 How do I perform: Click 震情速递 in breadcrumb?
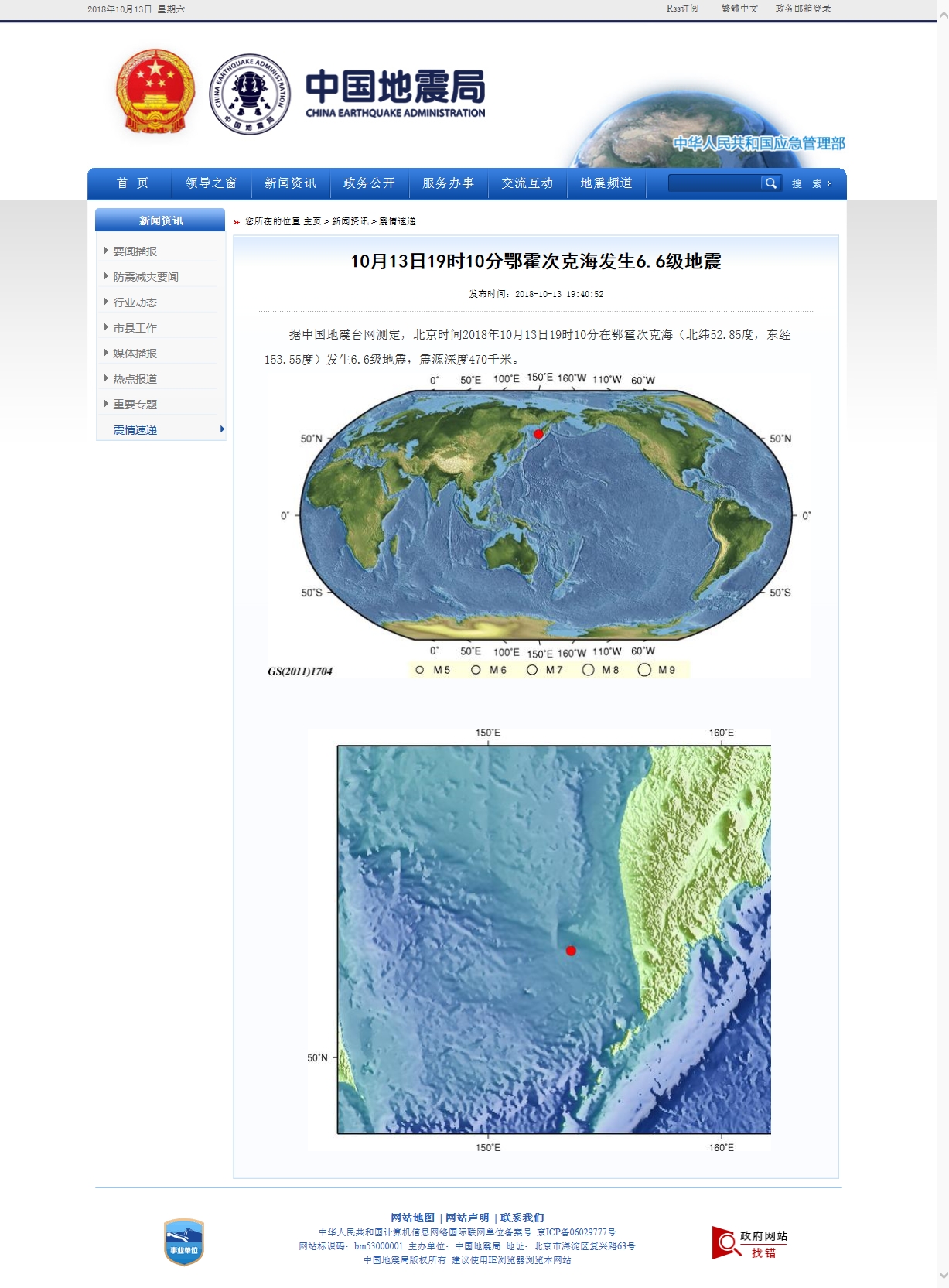[398, 221]
